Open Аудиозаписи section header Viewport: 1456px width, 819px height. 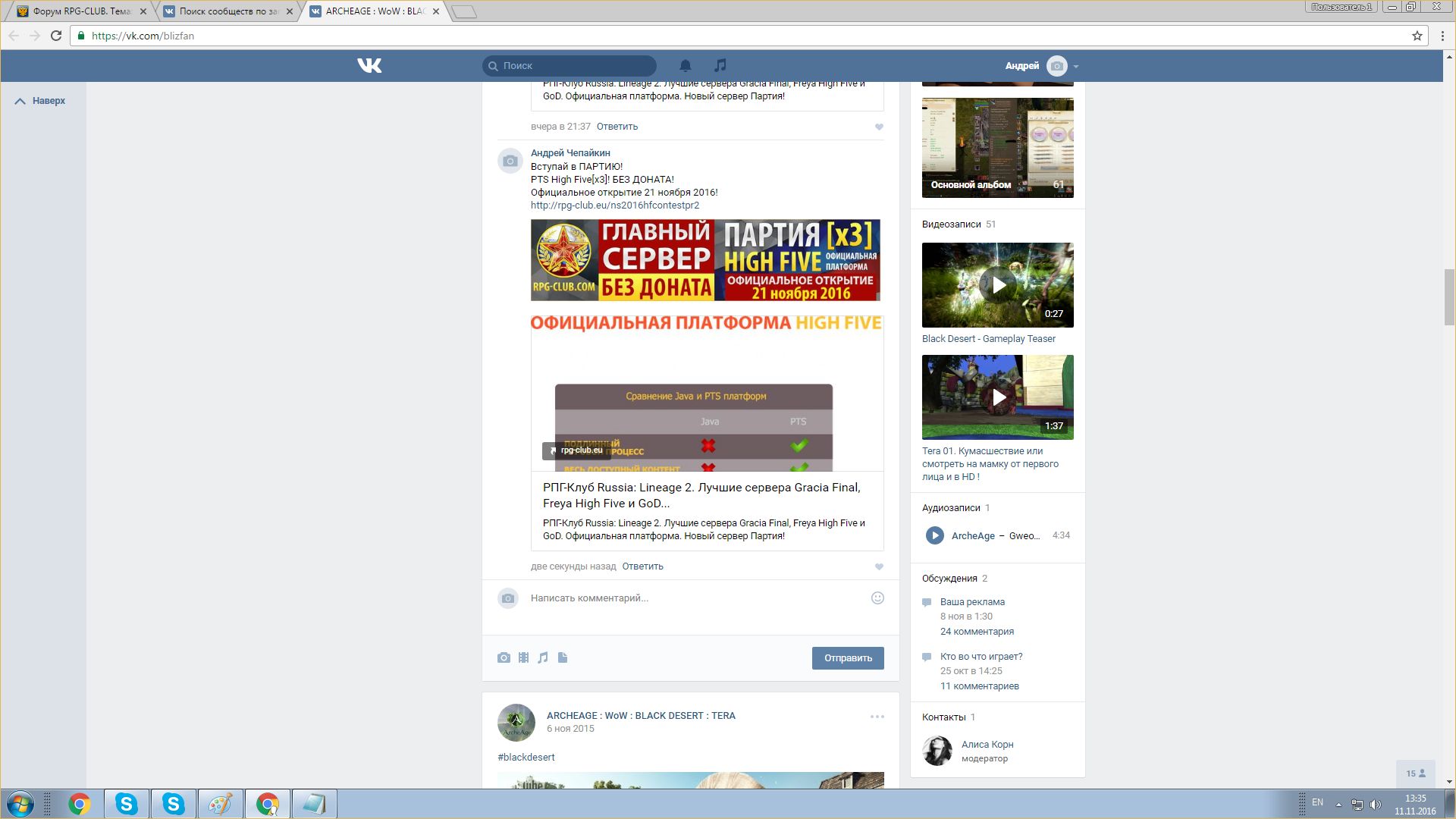pos(951,508)
